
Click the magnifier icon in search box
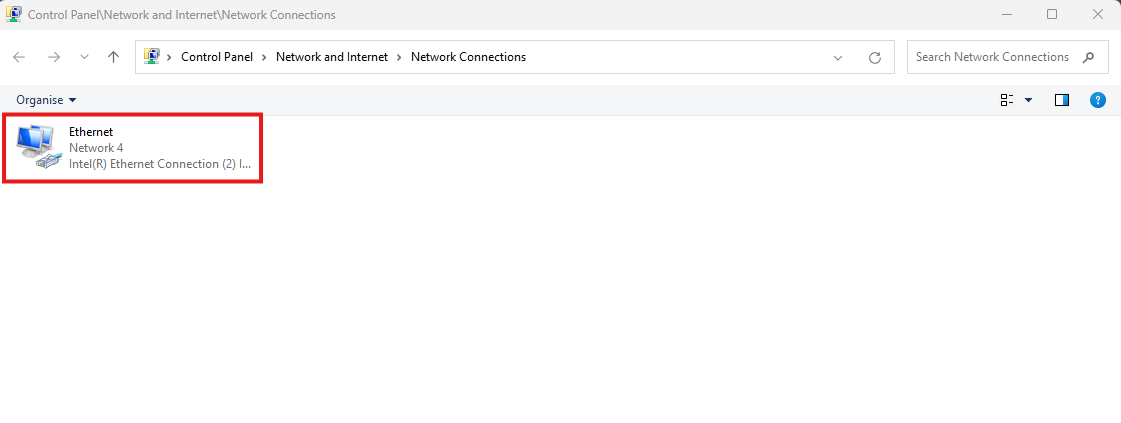point(1089,57)
